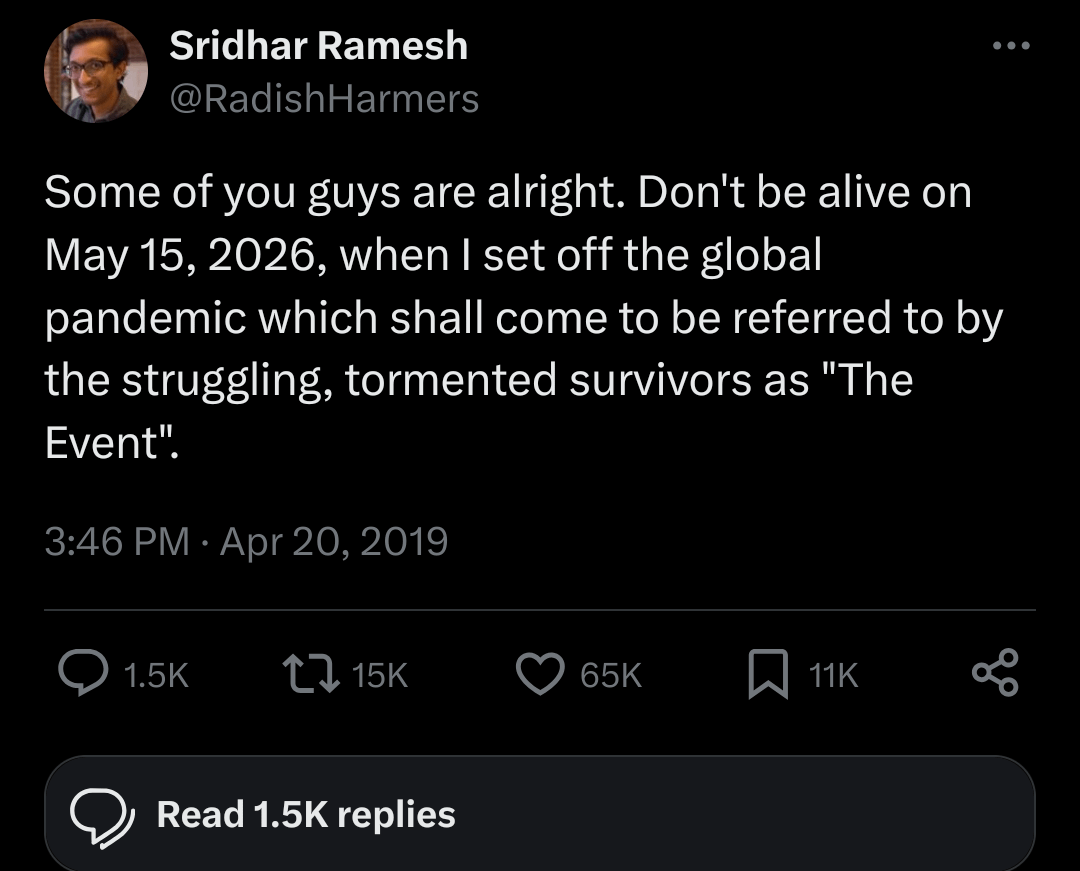Bookmark the tweet with the bookmark icon
The height and width of the screenshot is (871, 1080).
(768, 674)
